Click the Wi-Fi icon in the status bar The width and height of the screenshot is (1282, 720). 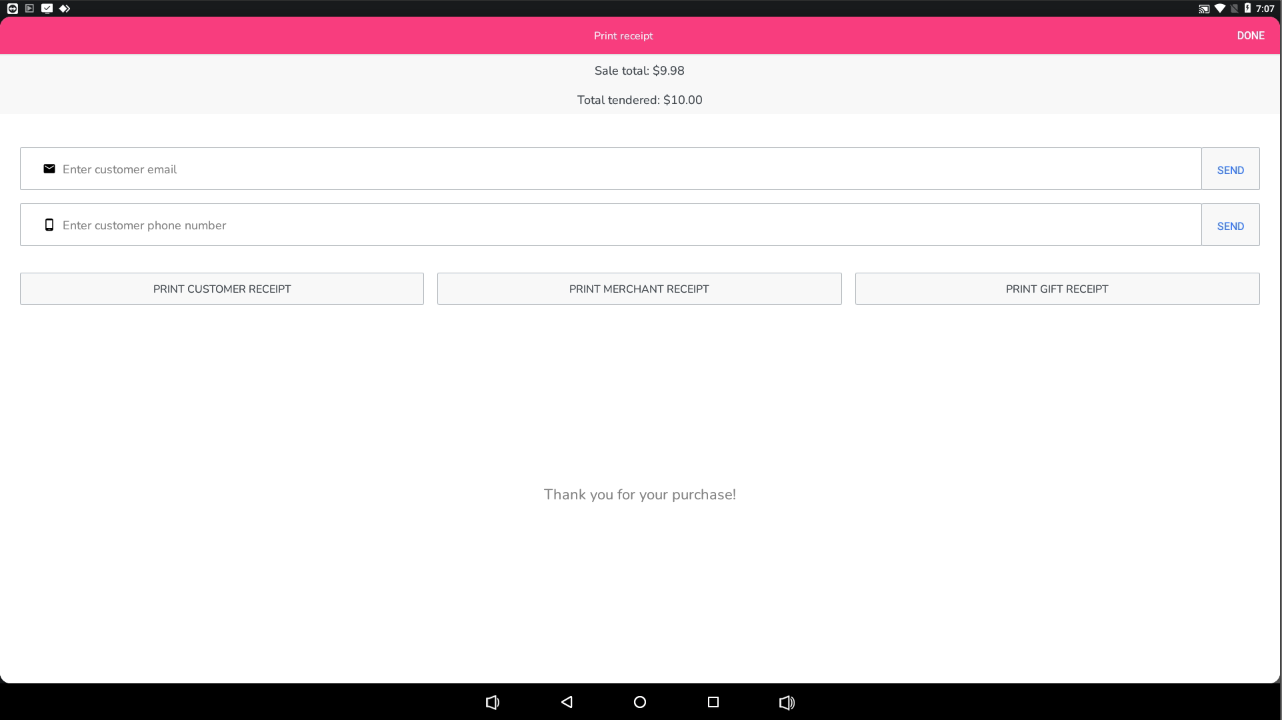click(1221, 9)
